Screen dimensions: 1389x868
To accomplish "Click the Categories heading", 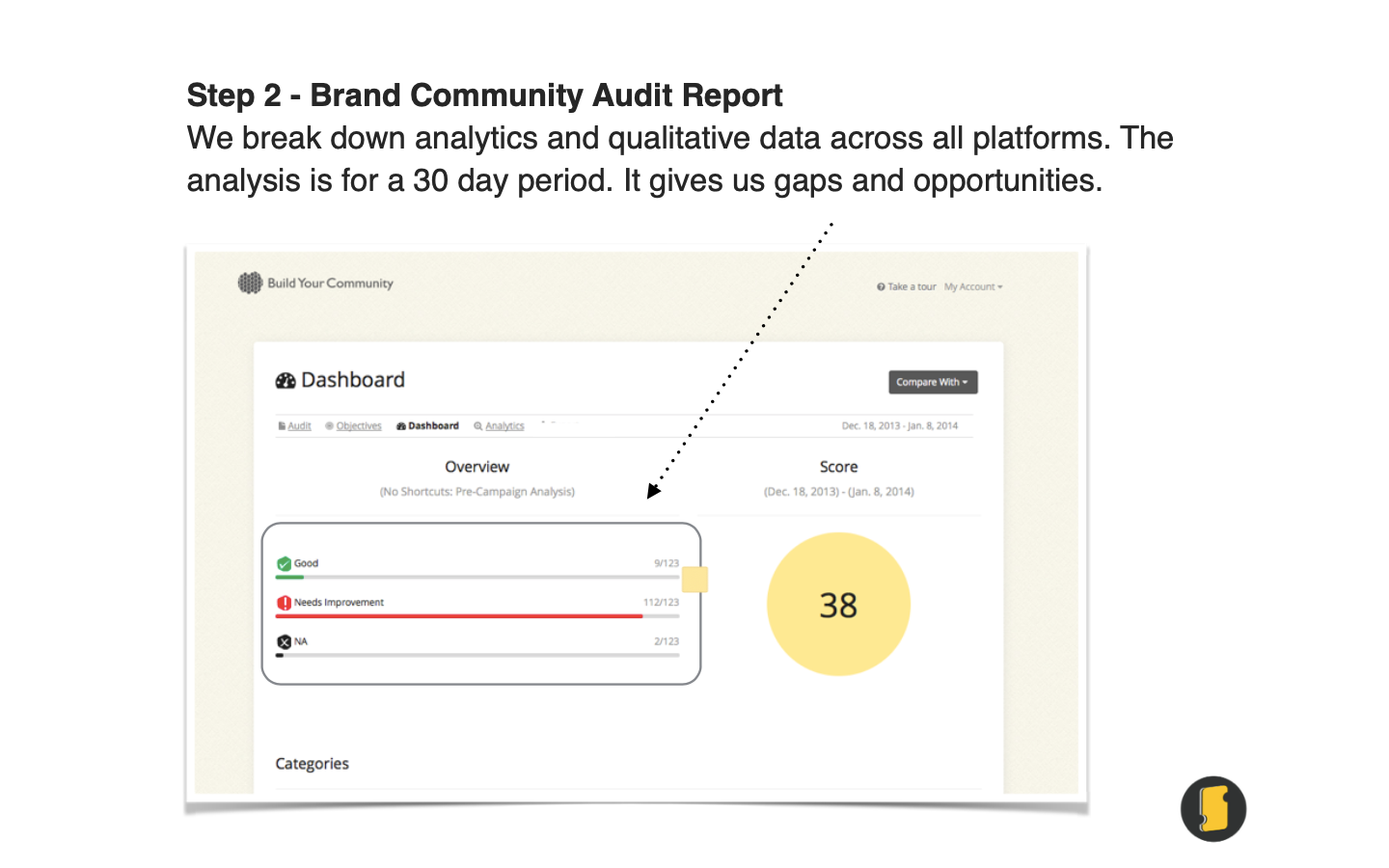I will [x=312, y=764].
